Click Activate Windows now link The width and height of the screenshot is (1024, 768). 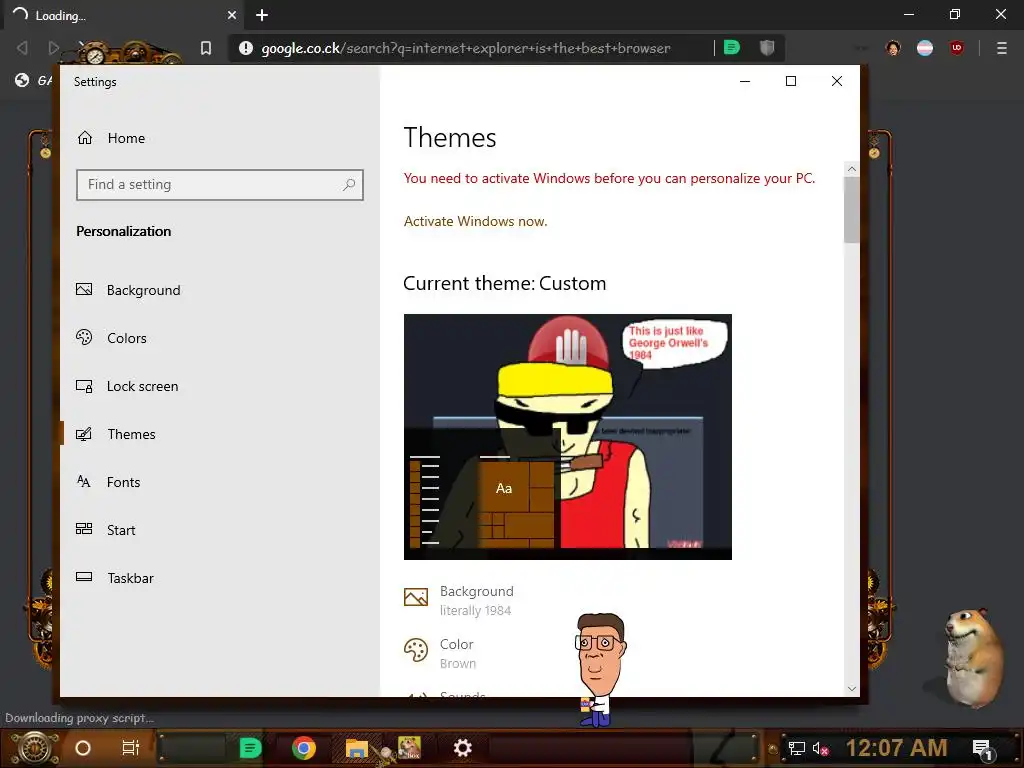click(x=475, y=221)
